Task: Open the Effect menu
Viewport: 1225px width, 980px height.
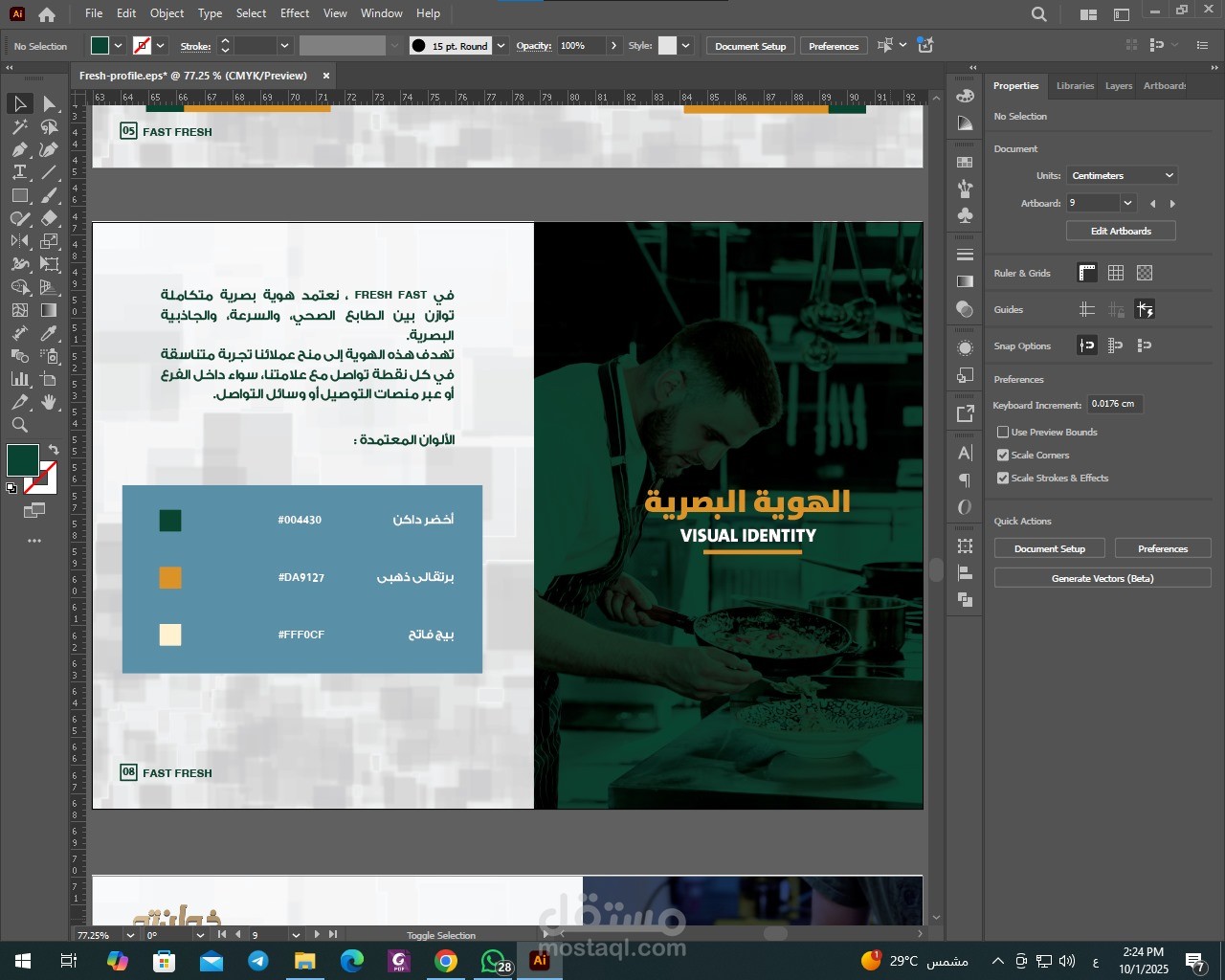Action: pos(295,13)
